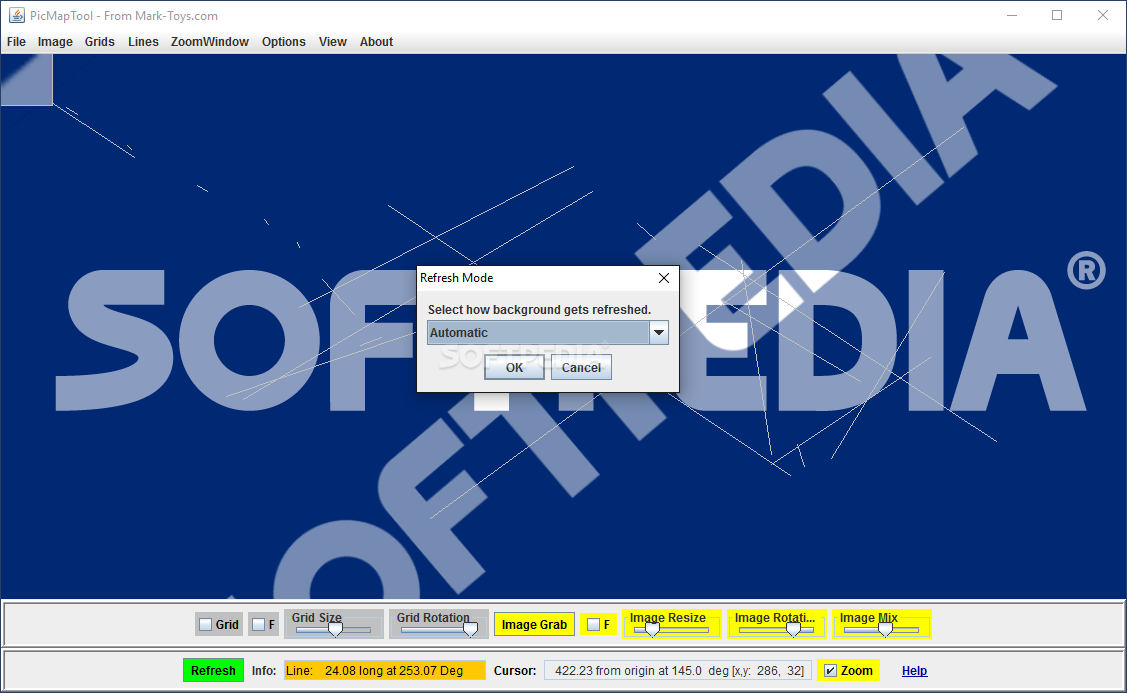Screen dimensions: 1127x693
Task: Click the zoom preview thumbnail in canvas corner
Action: coord(27,80)
